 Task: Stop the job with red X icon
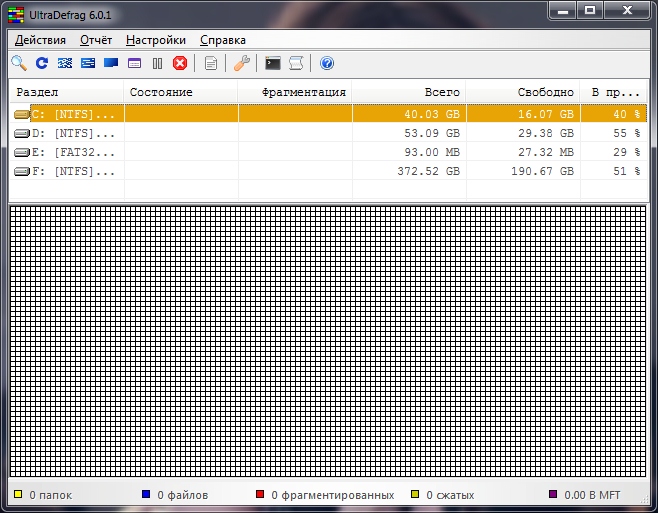click(180, 63)
